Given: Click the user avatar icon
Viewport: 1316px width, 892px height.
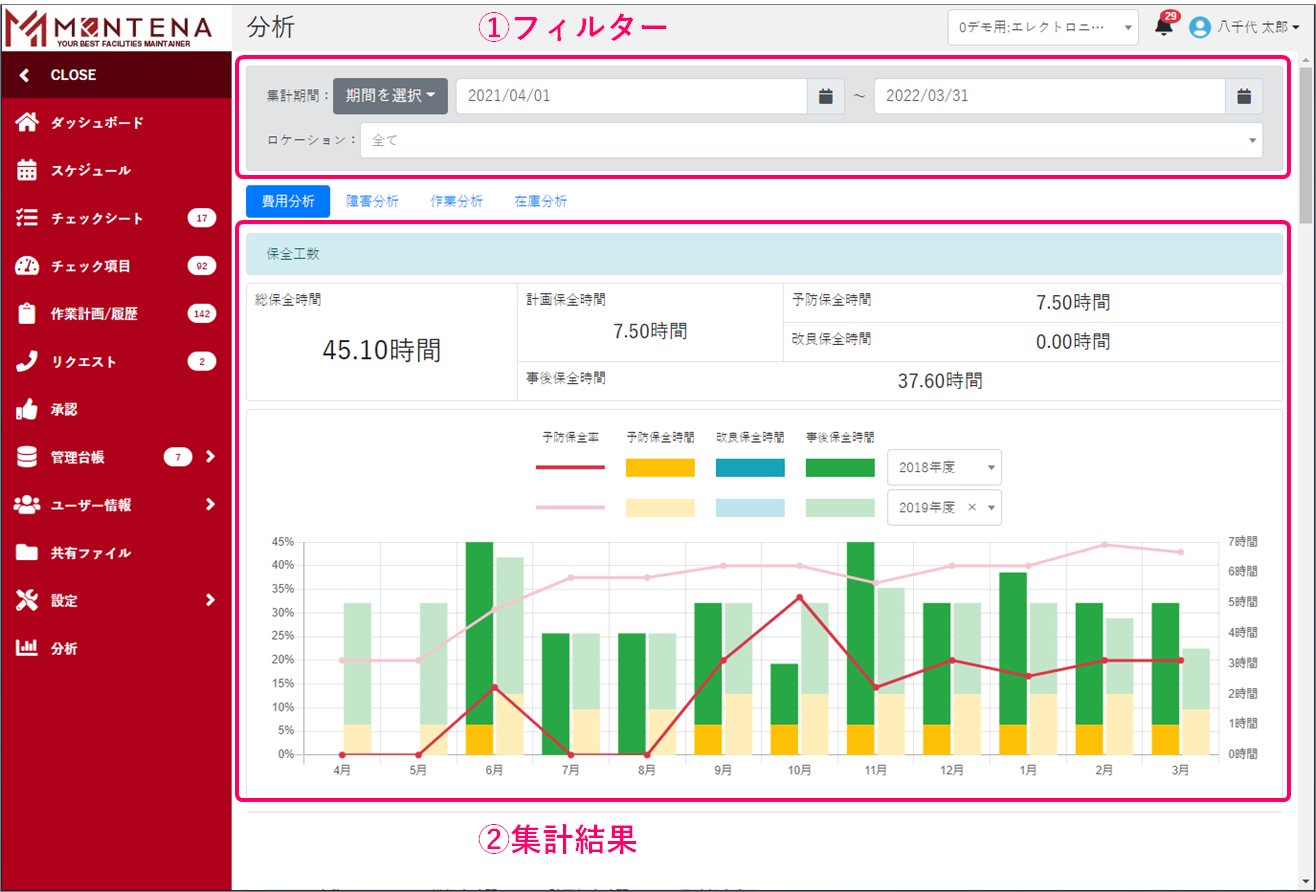Looking at the screenshot, I should click(1199, 28).
